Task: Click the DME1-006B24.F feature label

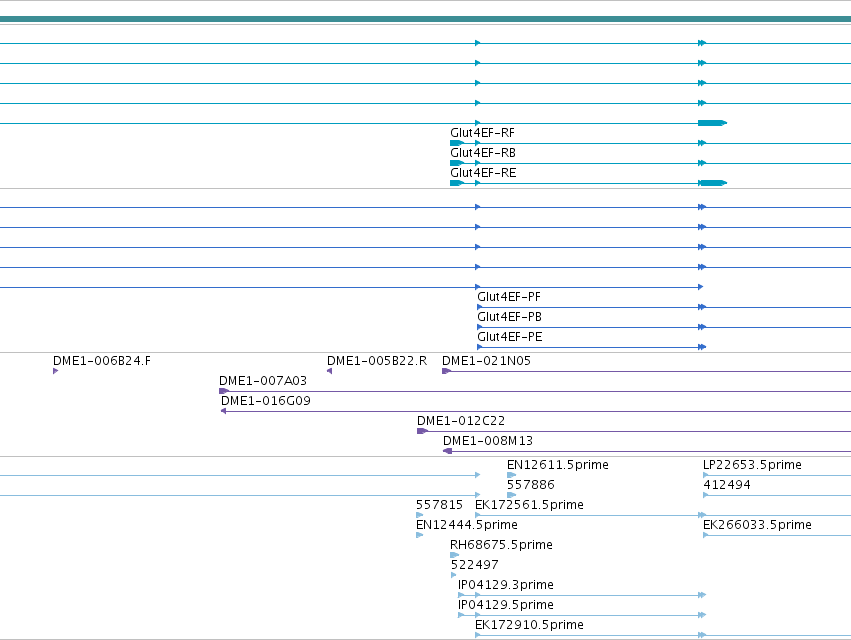Action: pyautogui.click(x=102, y=361)
